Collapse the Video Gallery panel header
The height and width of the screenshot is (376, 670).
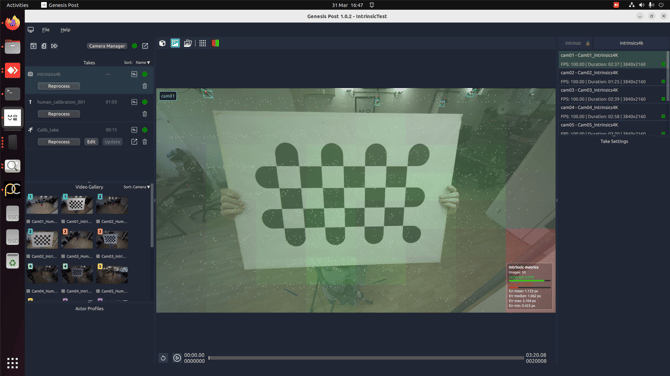click(x=89, y=187)
